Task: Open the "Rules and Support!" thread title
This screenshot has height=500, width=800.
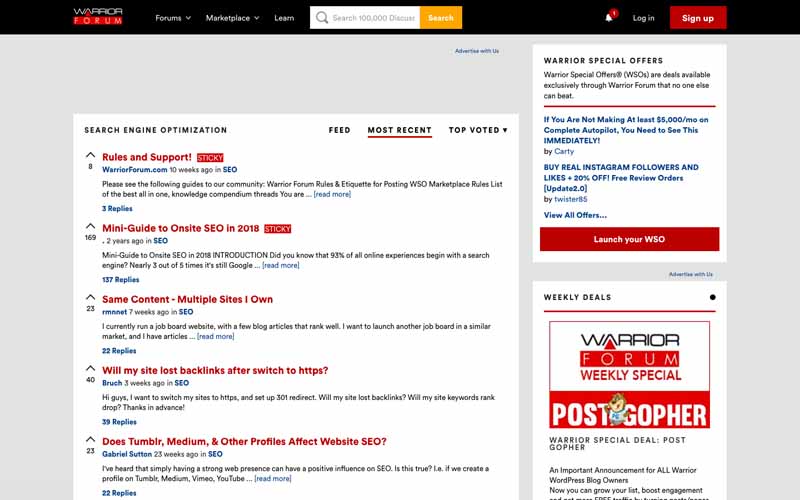Action: tap(147, 157)
